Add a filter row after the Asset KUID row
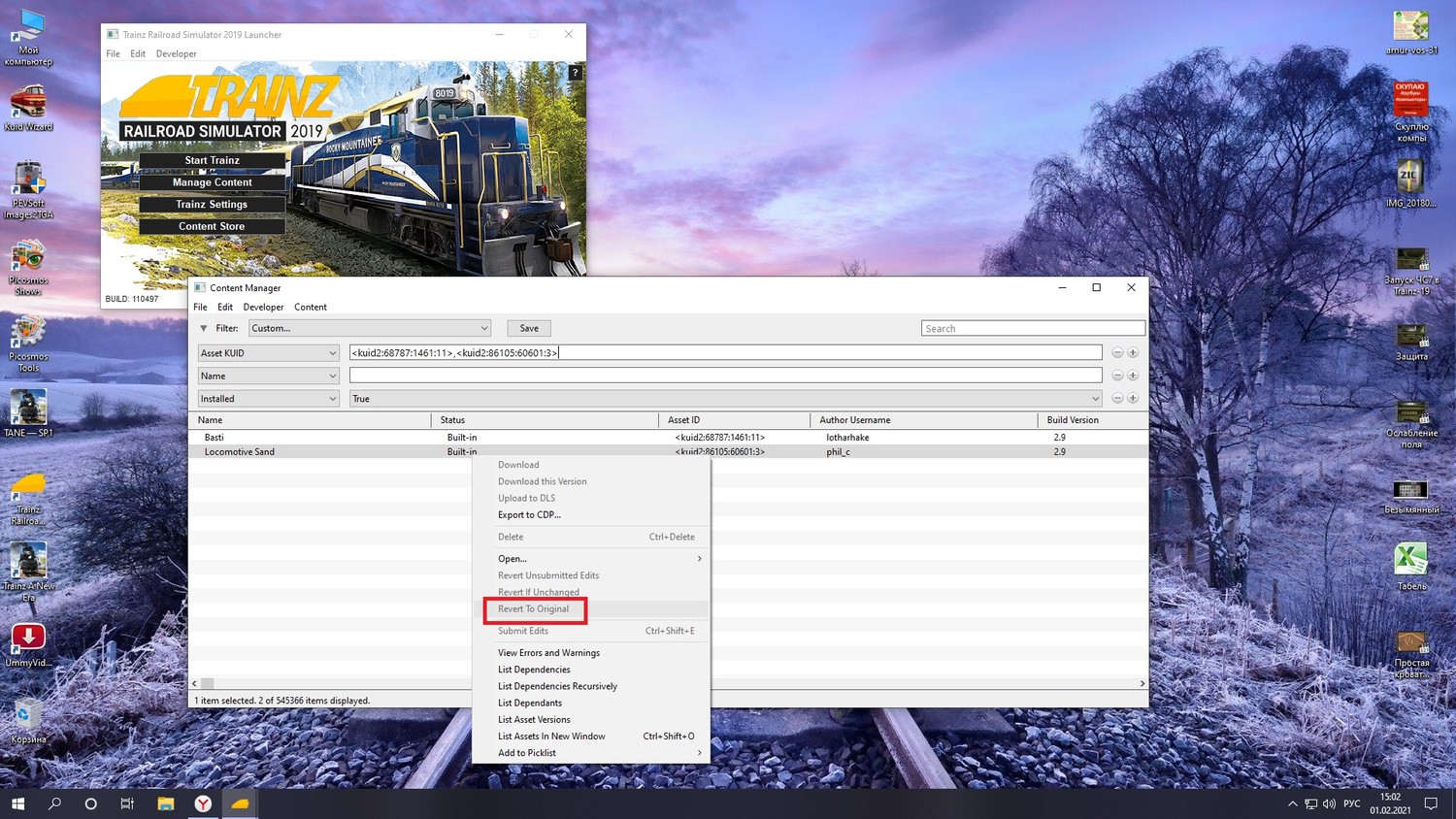Image resolution: width=1456 pixels, height=819 pixels. coord(1133,352)
